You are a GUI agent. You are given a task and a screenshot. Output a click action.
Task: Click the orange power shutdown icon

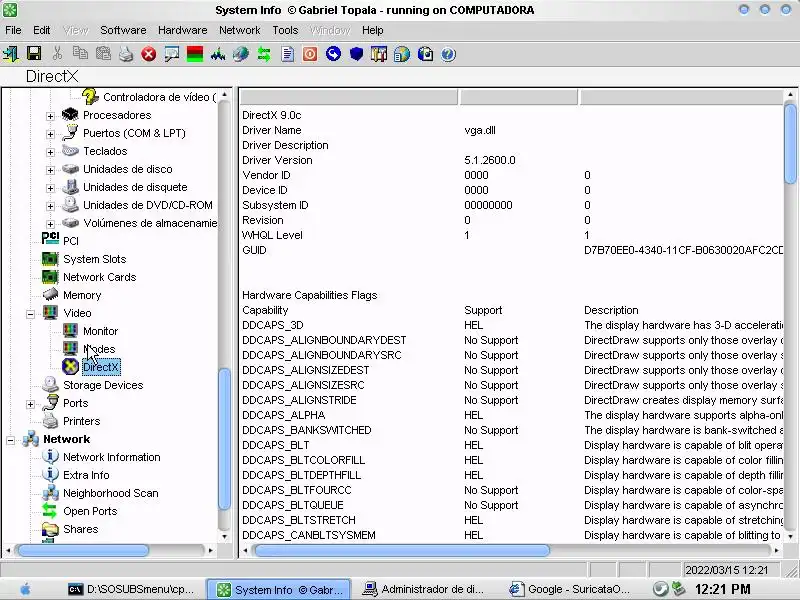tap(310, 54)
